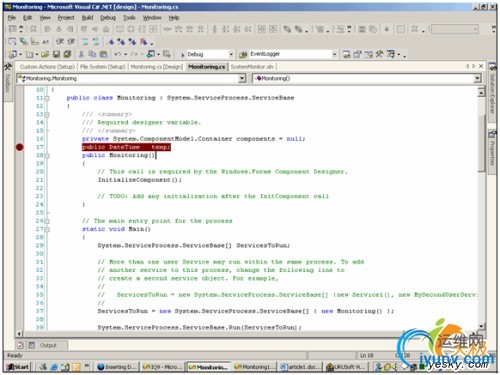Toggle the Toolbox auto-hide side tab
Viewport: 500px width, 375px height.
[x=8, y=82]
